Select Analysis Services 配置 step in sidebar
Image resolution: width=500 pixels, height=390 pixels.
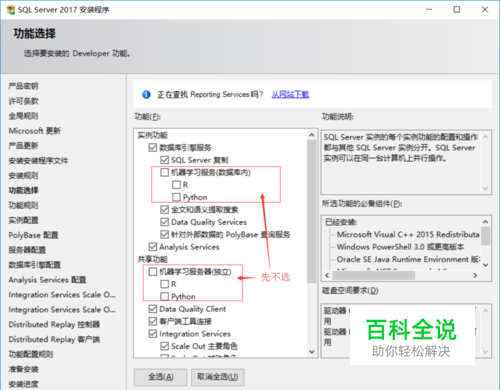(x=47, y=280)
